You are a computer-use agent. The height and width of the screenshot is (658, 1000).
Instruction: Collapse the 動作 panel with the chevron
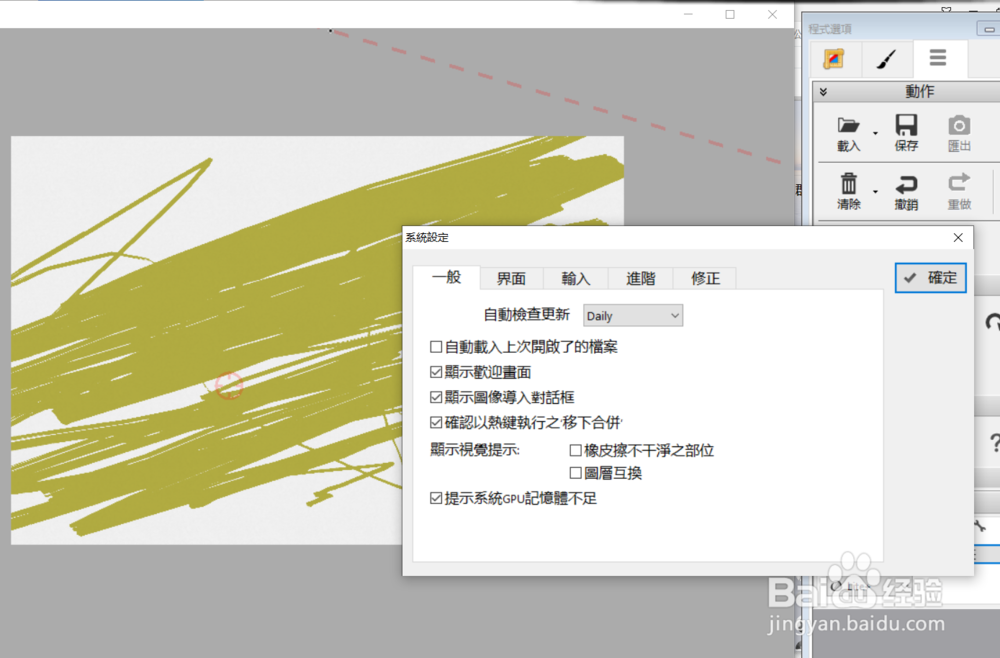823,90
